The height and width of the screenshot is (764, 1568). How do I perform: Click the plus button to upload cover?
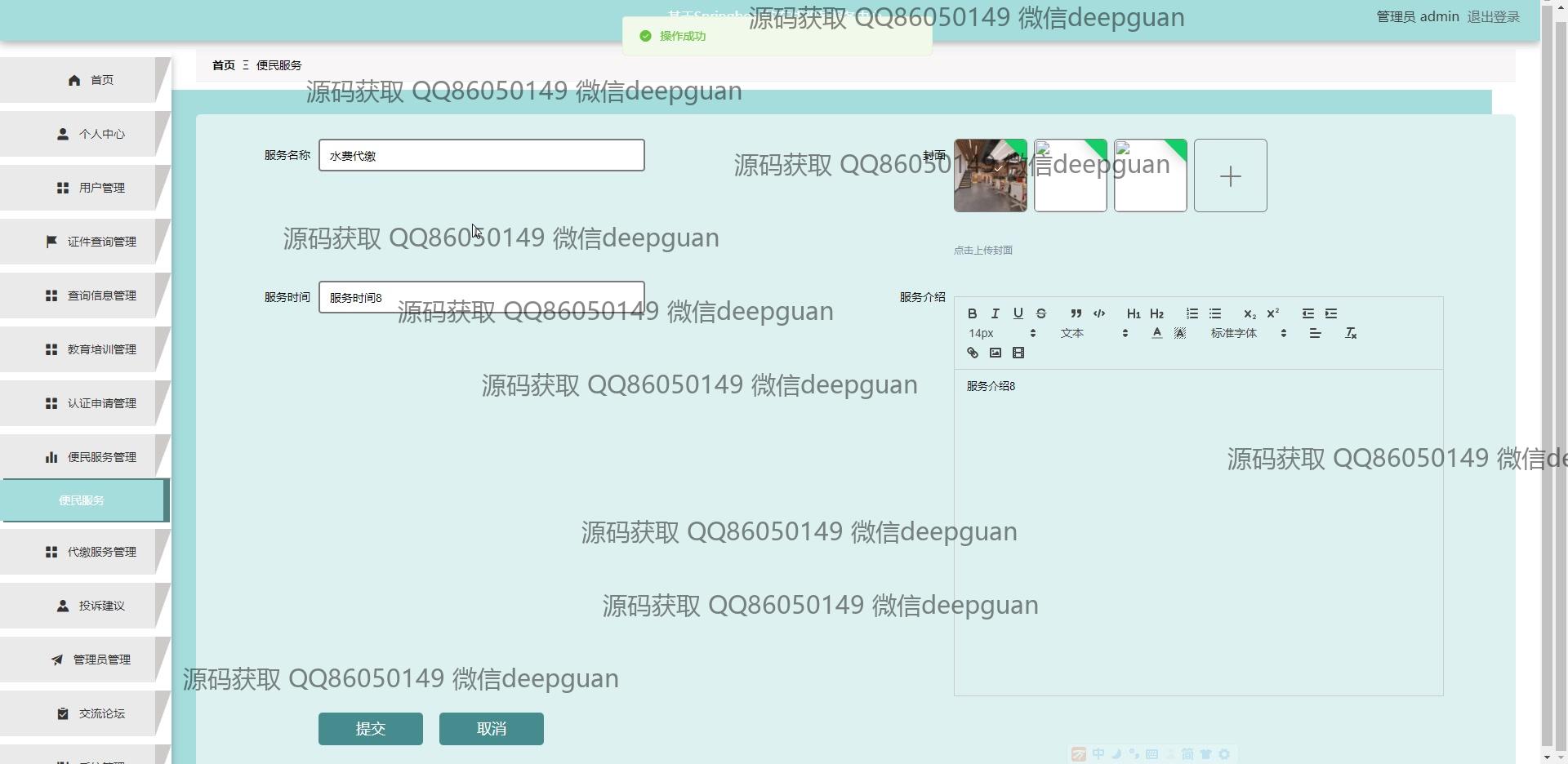(x=1231, y=175)
